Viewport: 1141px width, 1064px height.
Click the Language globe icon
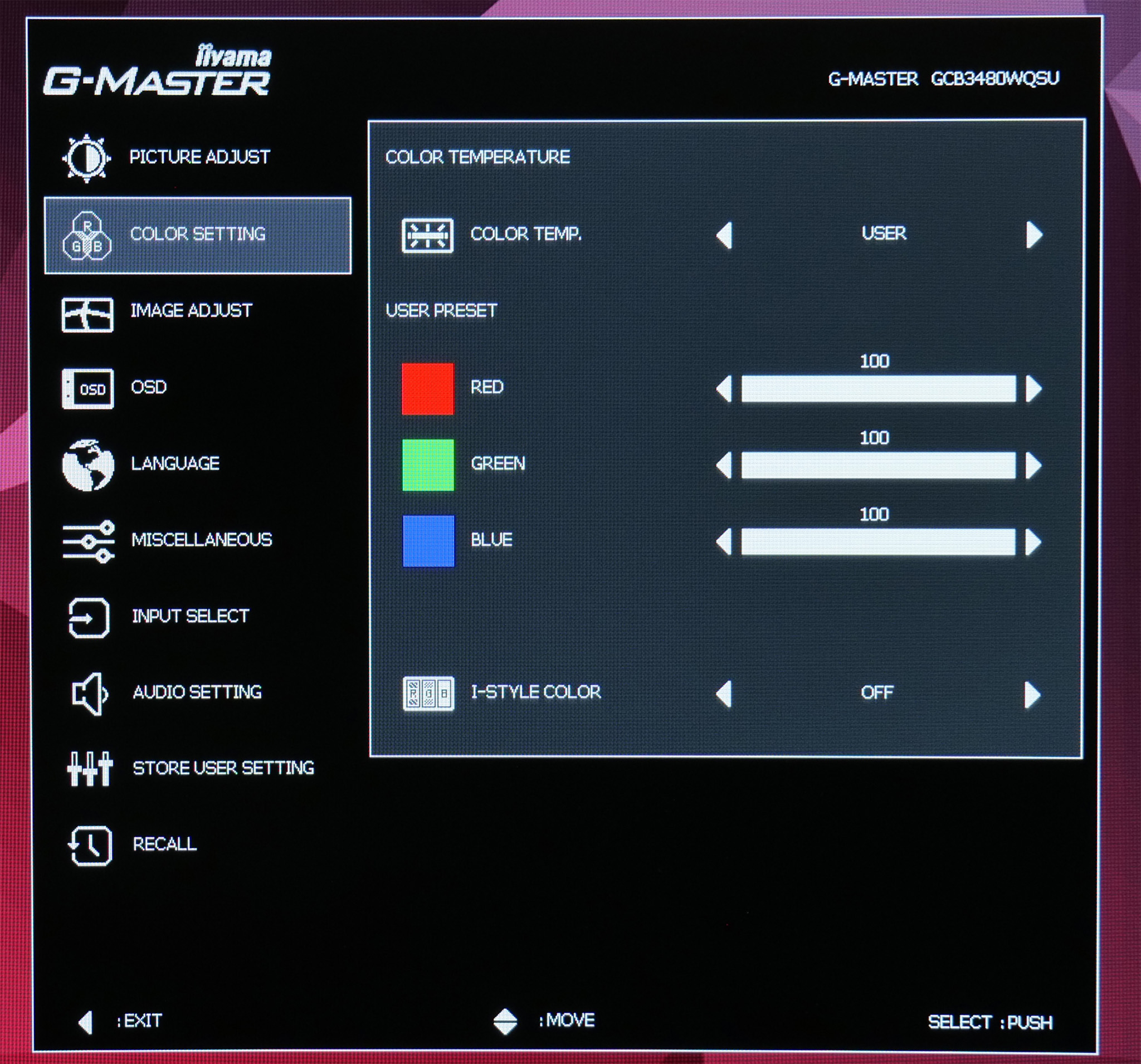(x=88, y=465)
